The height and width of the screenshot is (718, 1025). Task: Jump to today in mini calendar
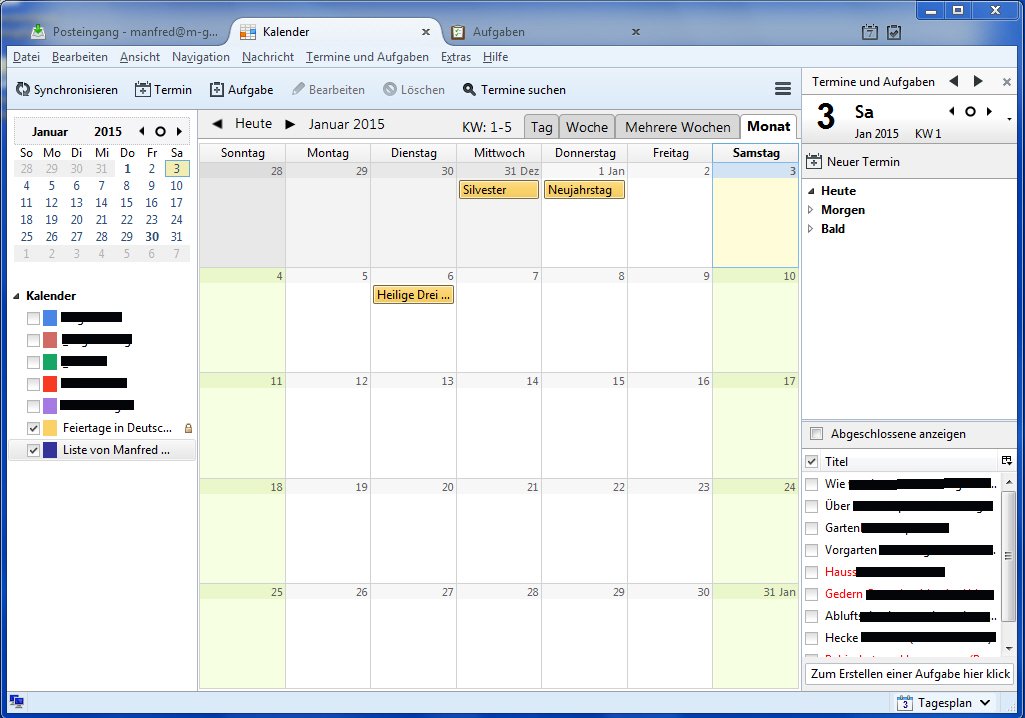[x=160, y=131]
